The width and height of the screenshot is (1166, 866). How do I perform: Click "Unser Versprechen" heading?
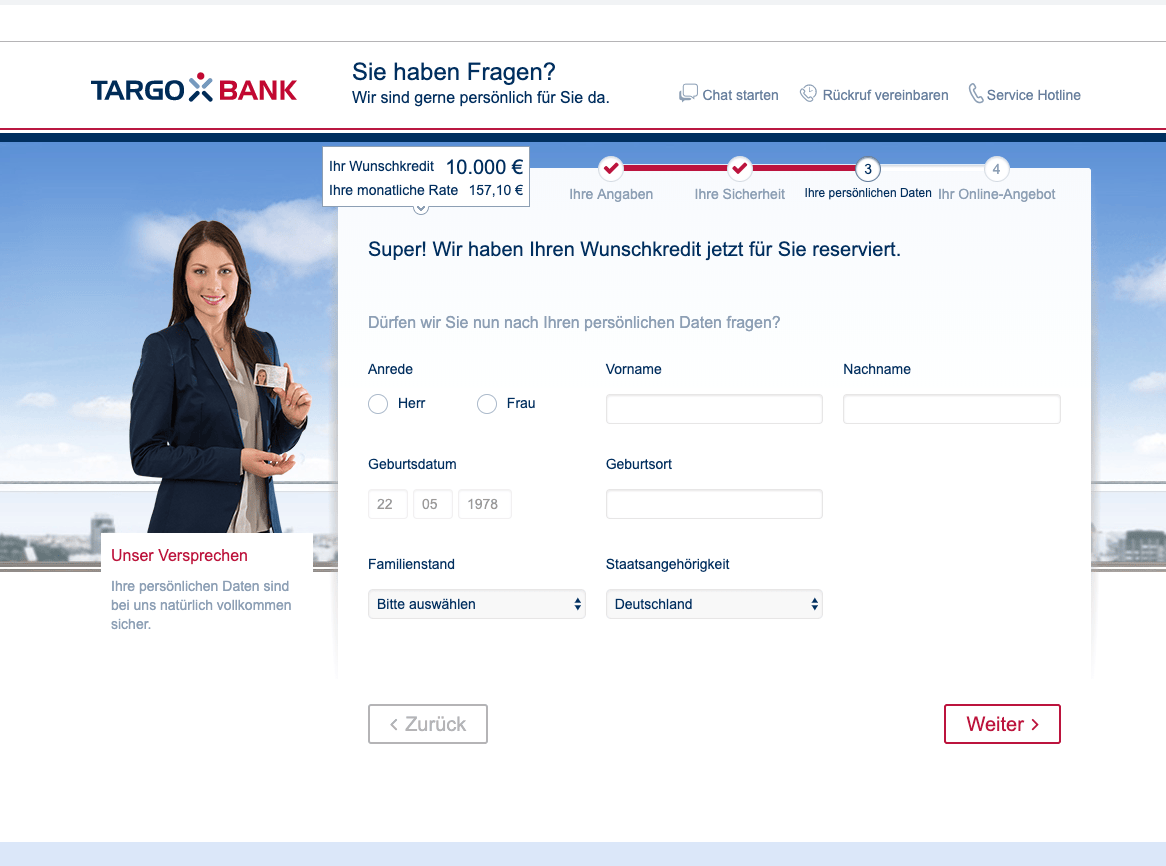(x=179, y=555)
